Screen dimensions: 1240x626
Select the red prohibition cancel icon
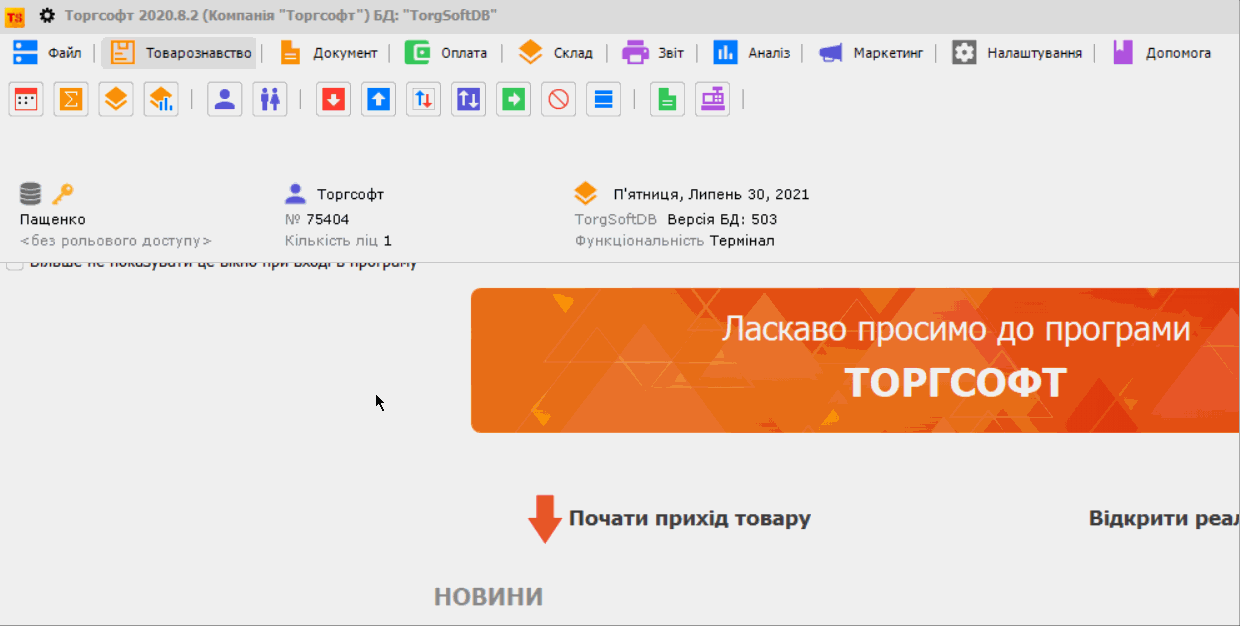coord(557,99)
